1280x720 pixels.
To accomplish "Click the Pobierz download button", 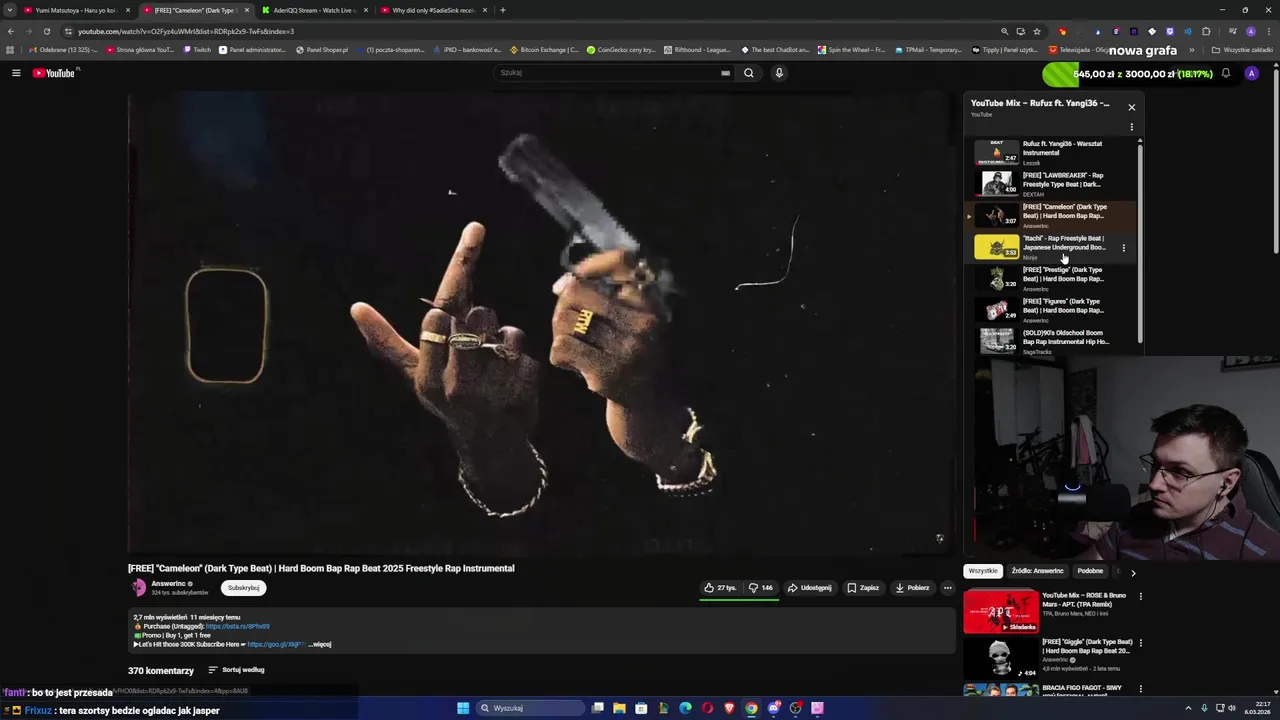I will (912, 588).
